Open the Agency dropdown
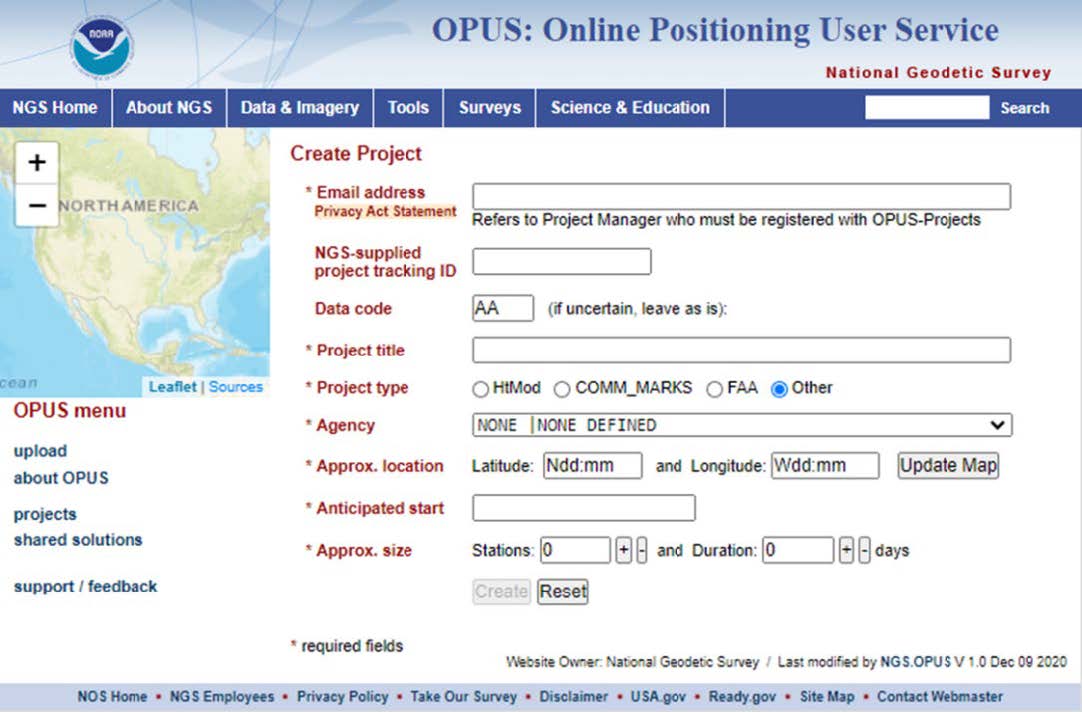Image resolution: width=1082 pixels, height=712 pixels. 742,425
